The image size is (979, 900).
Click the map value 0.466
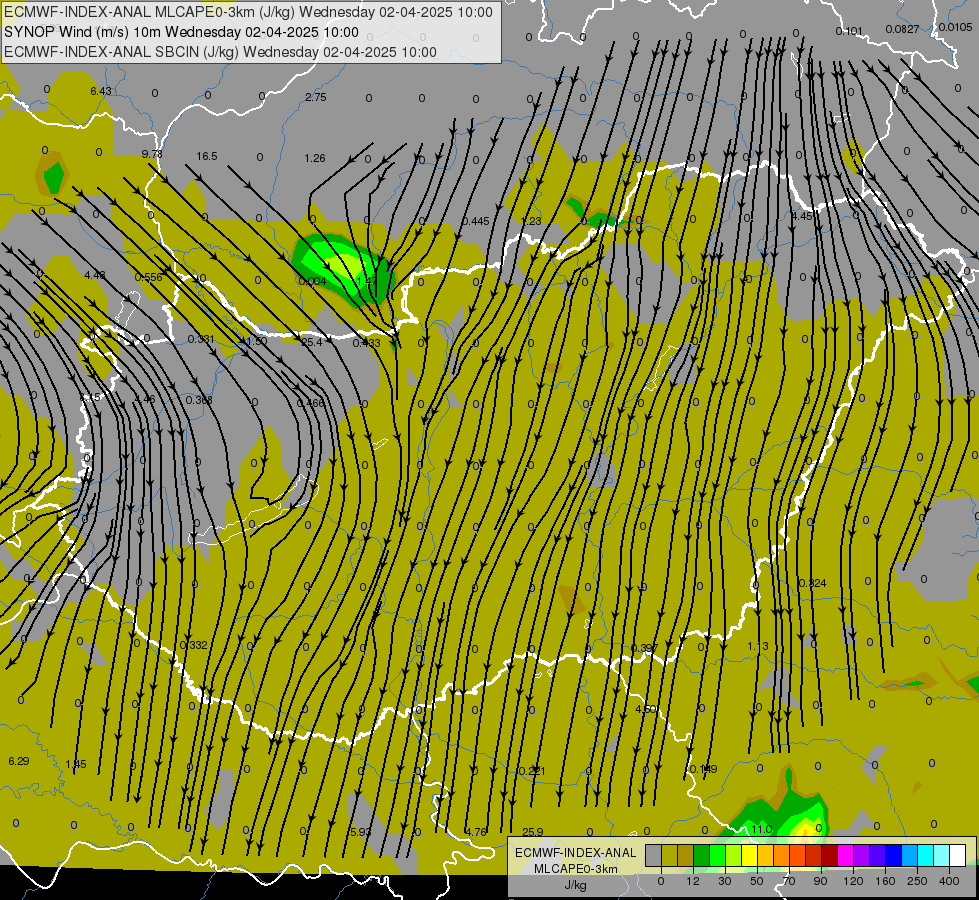pyautogui.click(x=310, y=403)
